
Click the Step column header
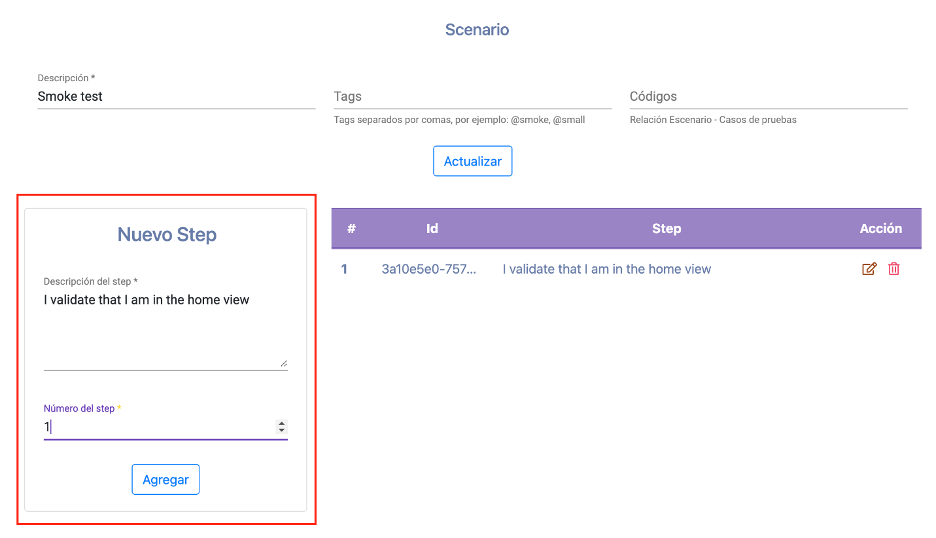pyautogui.click(x=666, y=229)
